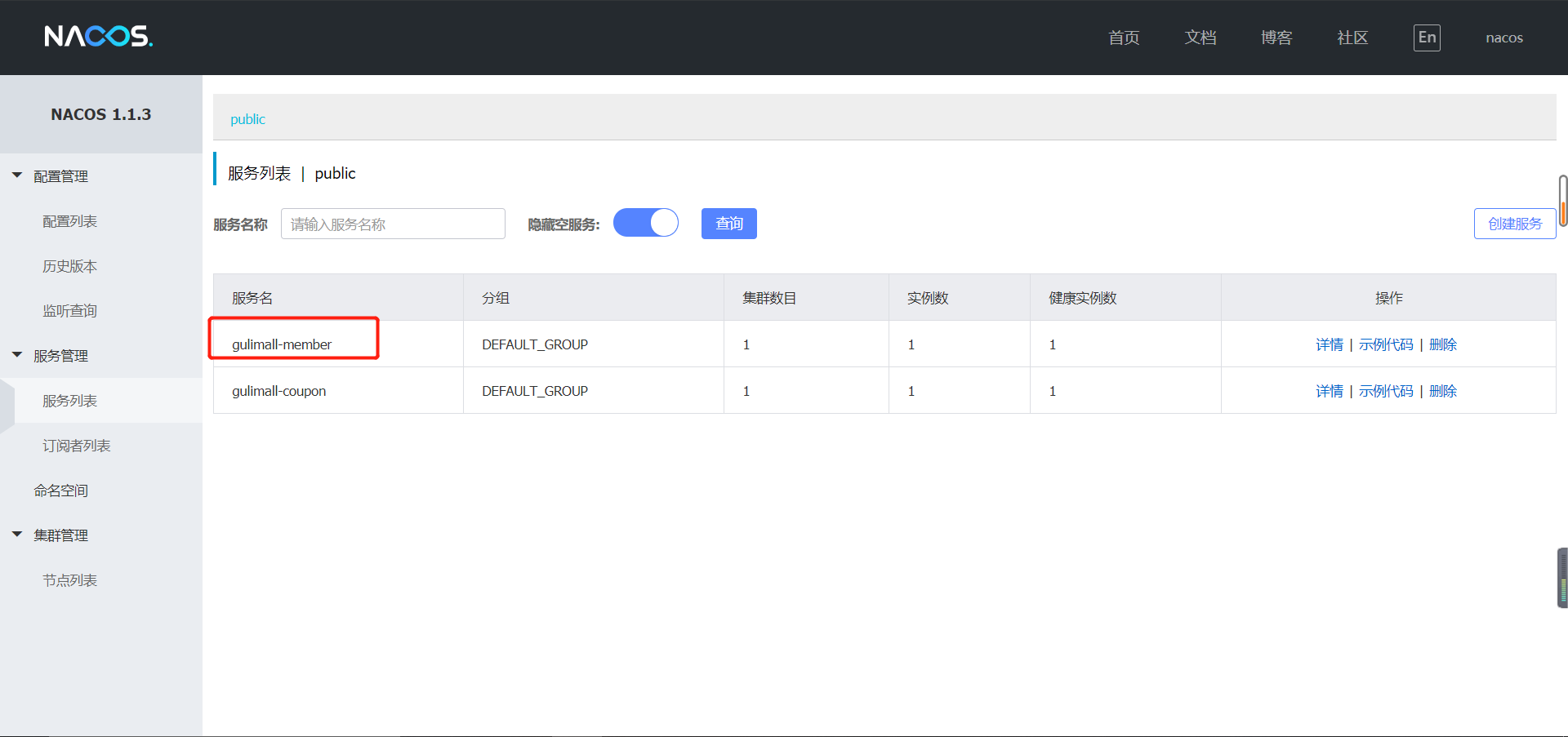Click DEFAULT_GROUP in the gulimall-member row
Viewport: 1568px width, 737px height.
(535, 344)
